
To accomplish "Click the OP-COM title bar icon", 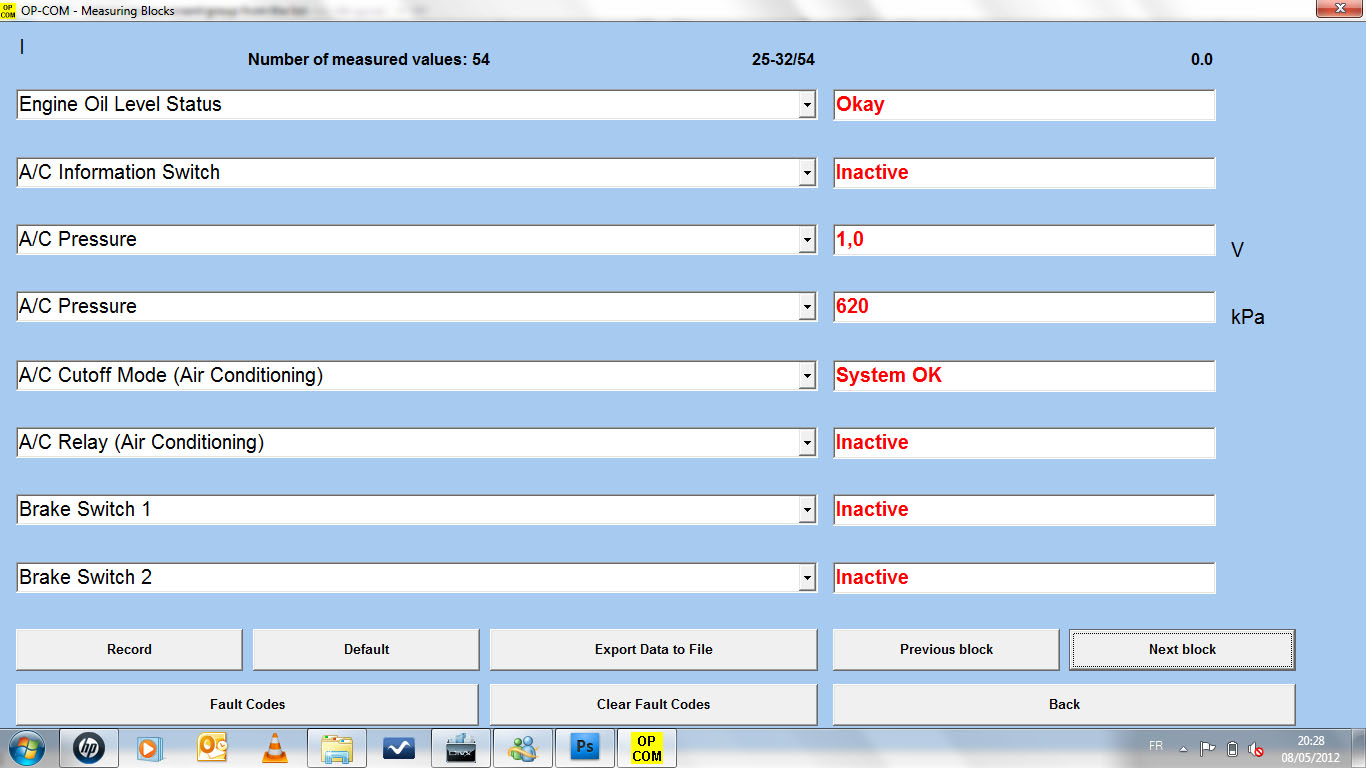I will pos(9,10).
